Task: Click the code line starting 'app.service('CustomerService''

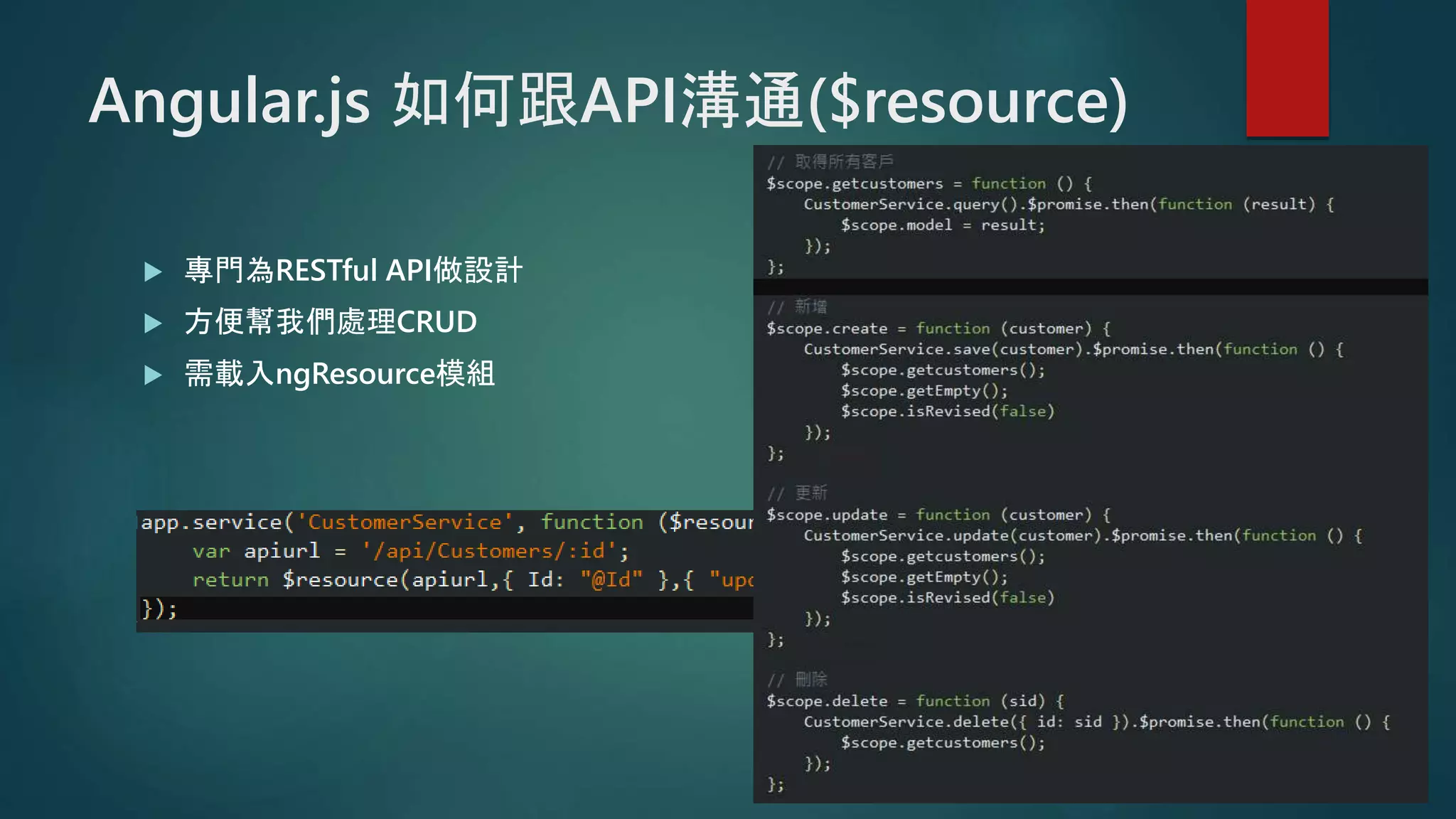Action: click(x=446, y=523)
